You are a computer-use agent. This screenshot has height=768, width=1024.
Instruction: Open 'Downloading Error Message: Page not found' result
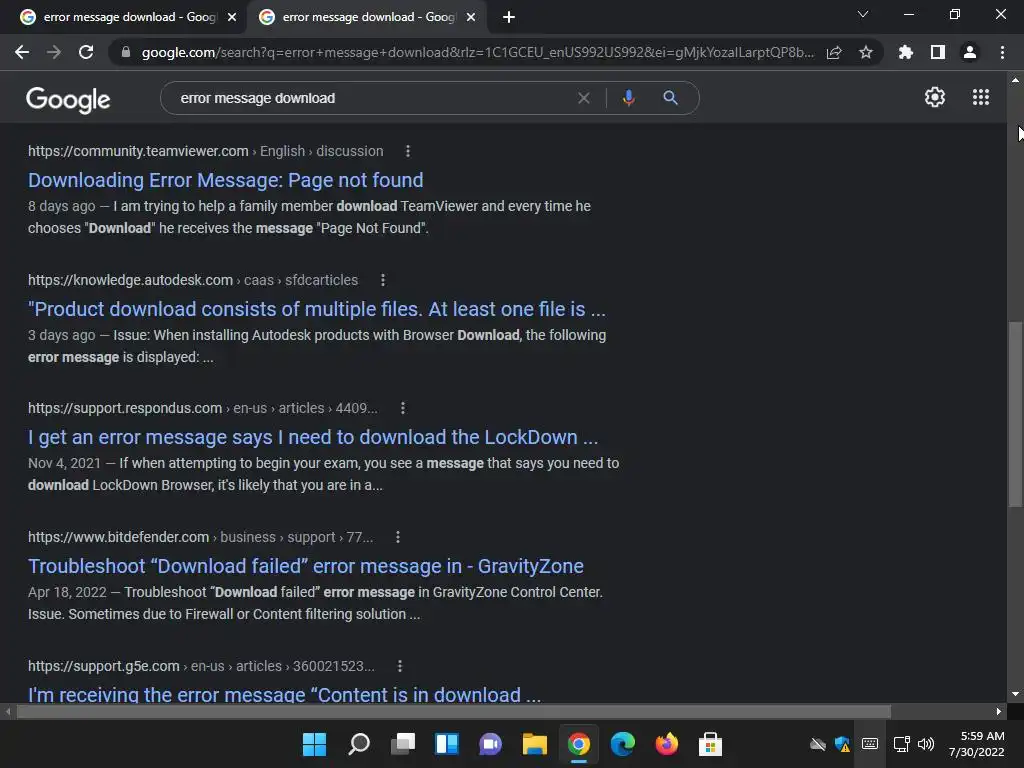[x=225, y=180]
